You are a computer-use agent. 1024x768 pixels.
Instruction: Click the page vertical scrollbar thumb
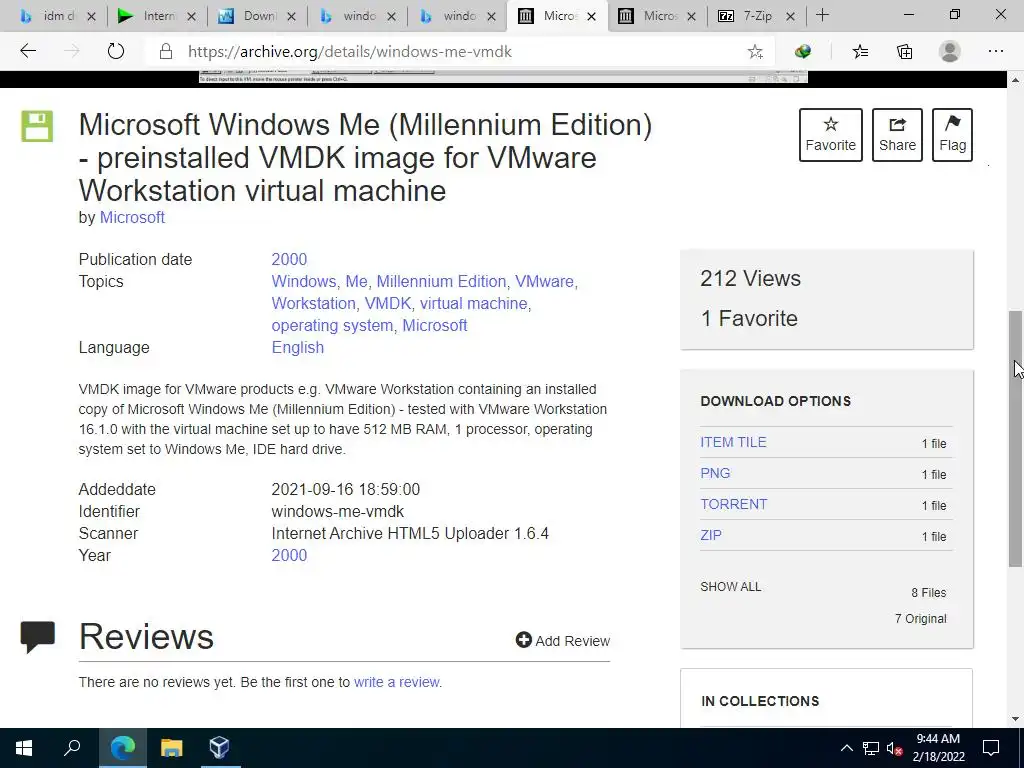[1015, 439]
